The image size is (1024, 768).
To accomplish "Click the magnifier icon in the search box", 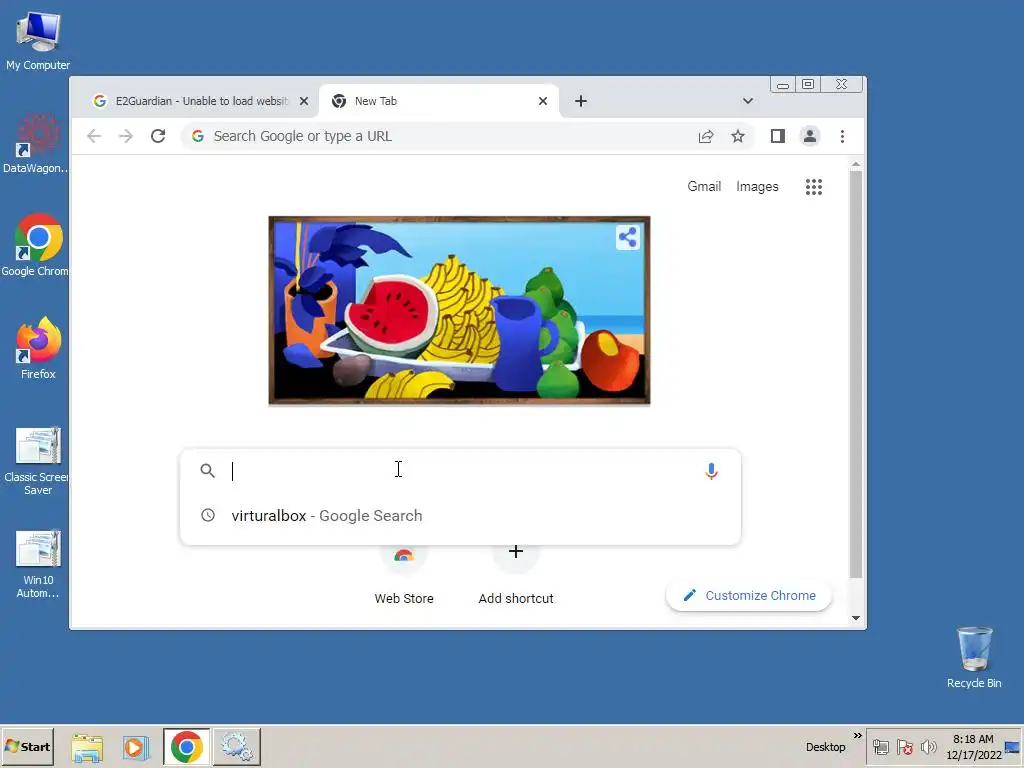I will (x=208, y=470).
